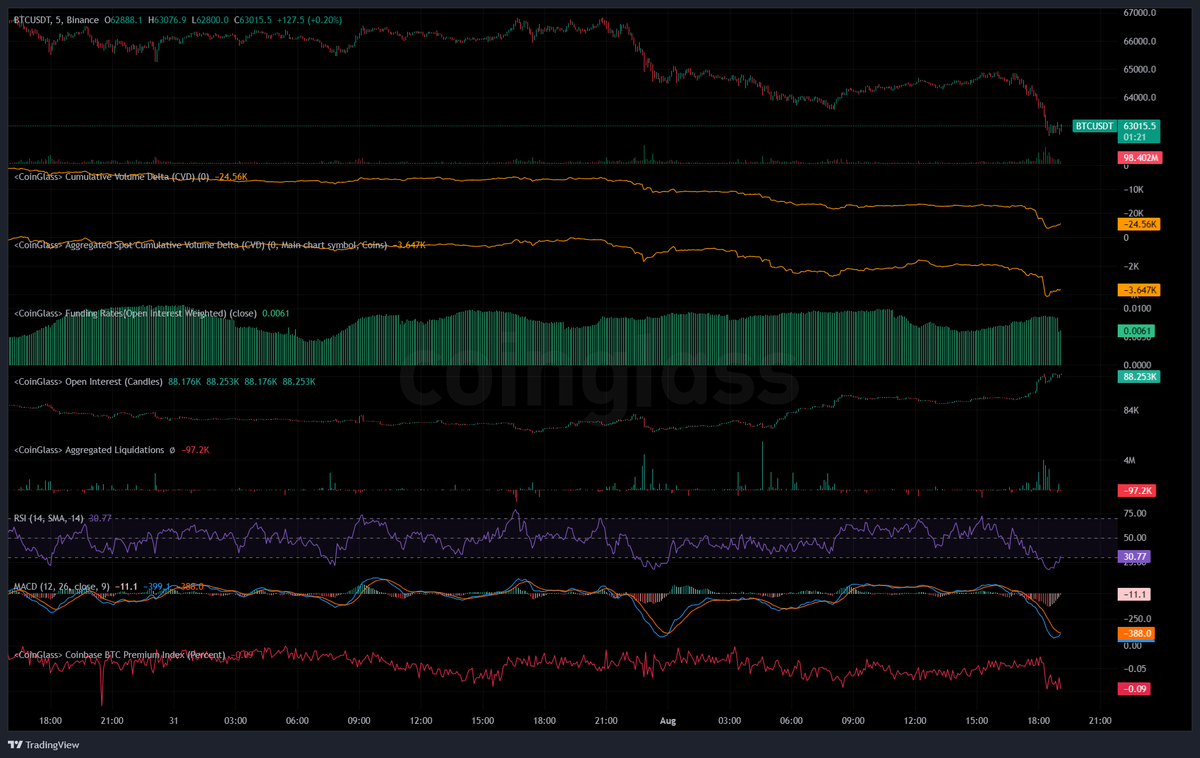This screenshot has width=1200, height=758.
Task: Click the 4M liquidations axis label
Action: click(x=1130, y=461)
